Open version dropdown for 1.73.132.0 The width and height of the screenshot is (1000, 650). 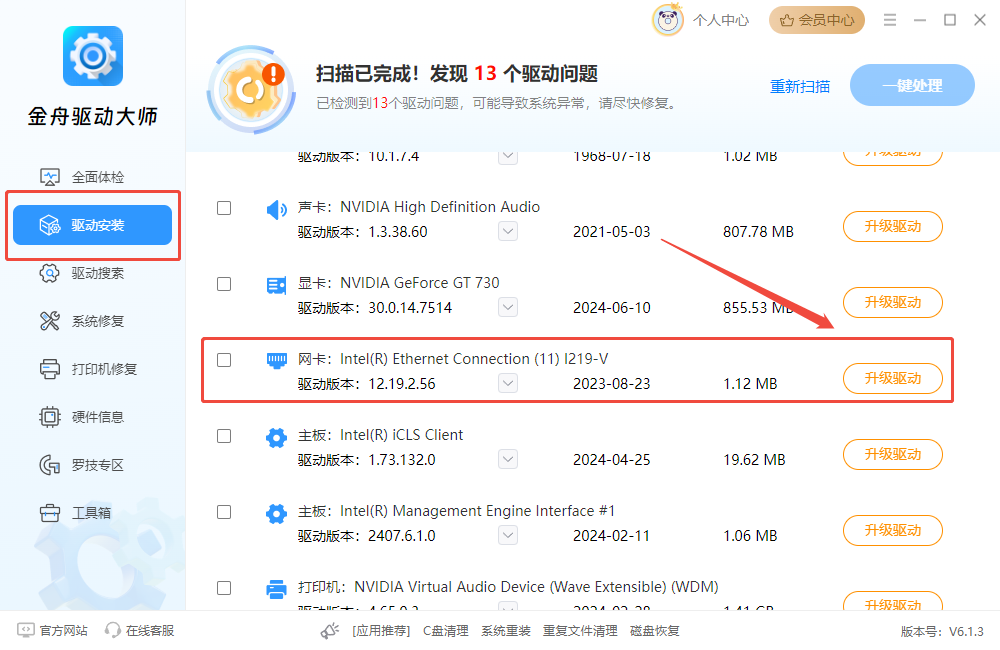[x=508, y=459]
